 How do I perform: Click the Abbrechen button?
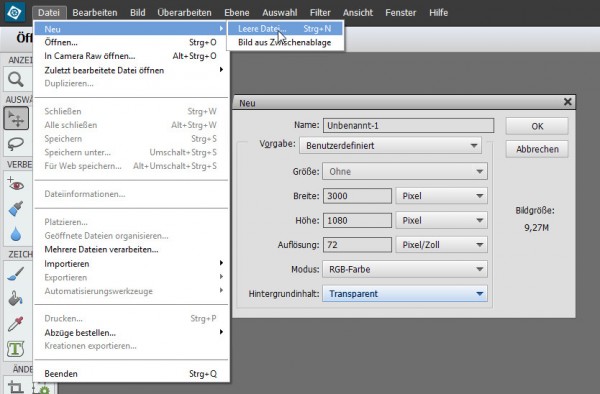tap(537, 149)
